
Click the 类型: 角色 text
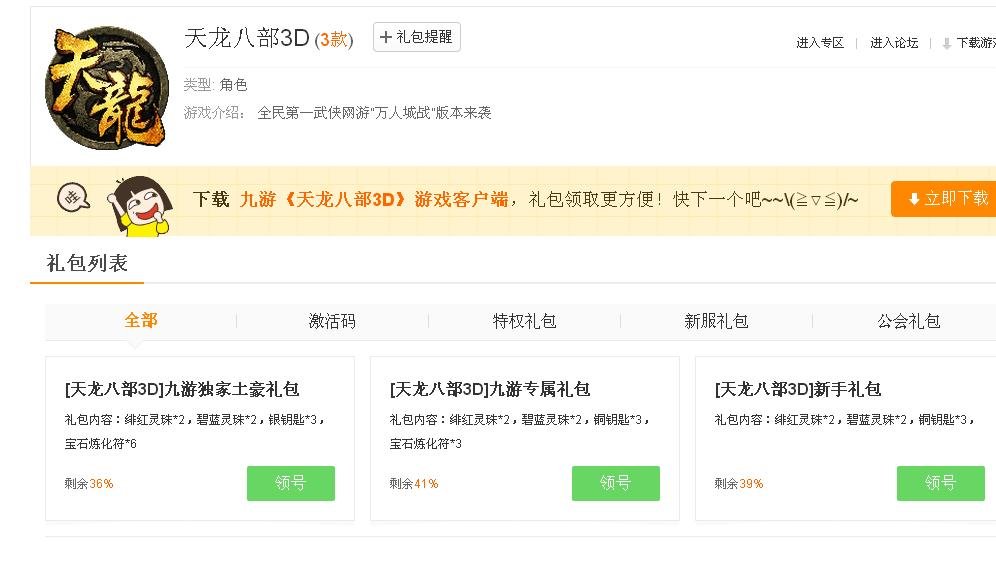pyautogui.click(x=215, y=85)
